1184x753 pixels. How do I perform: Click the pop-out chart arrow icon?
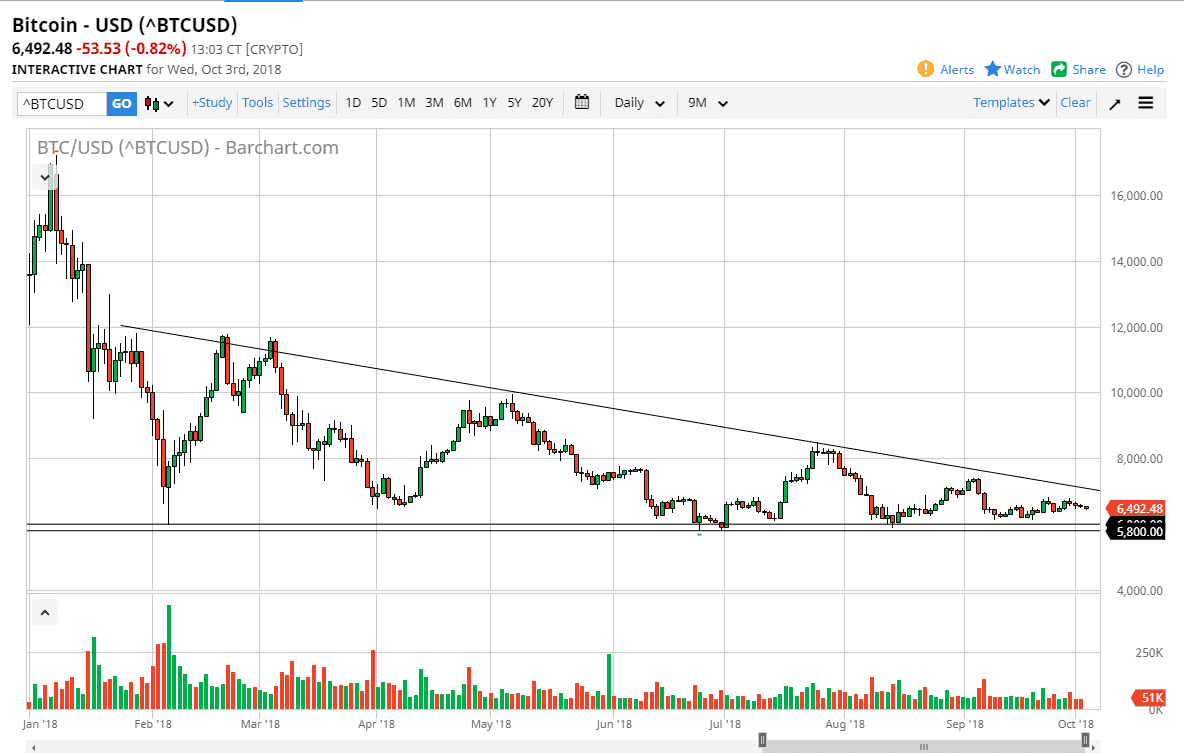coord(1114,103)
